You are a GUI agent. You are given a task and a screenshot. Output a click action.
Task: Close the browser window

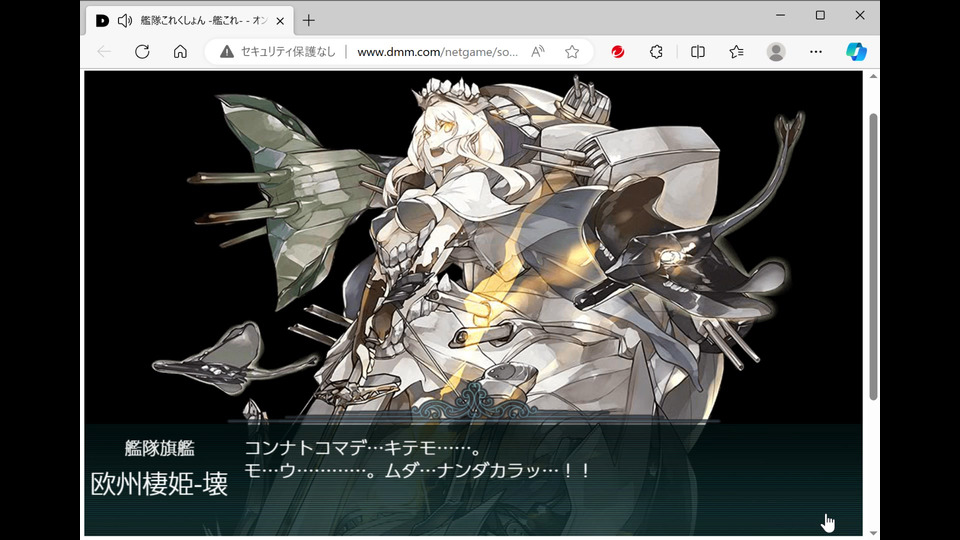[x=860, y=15]
